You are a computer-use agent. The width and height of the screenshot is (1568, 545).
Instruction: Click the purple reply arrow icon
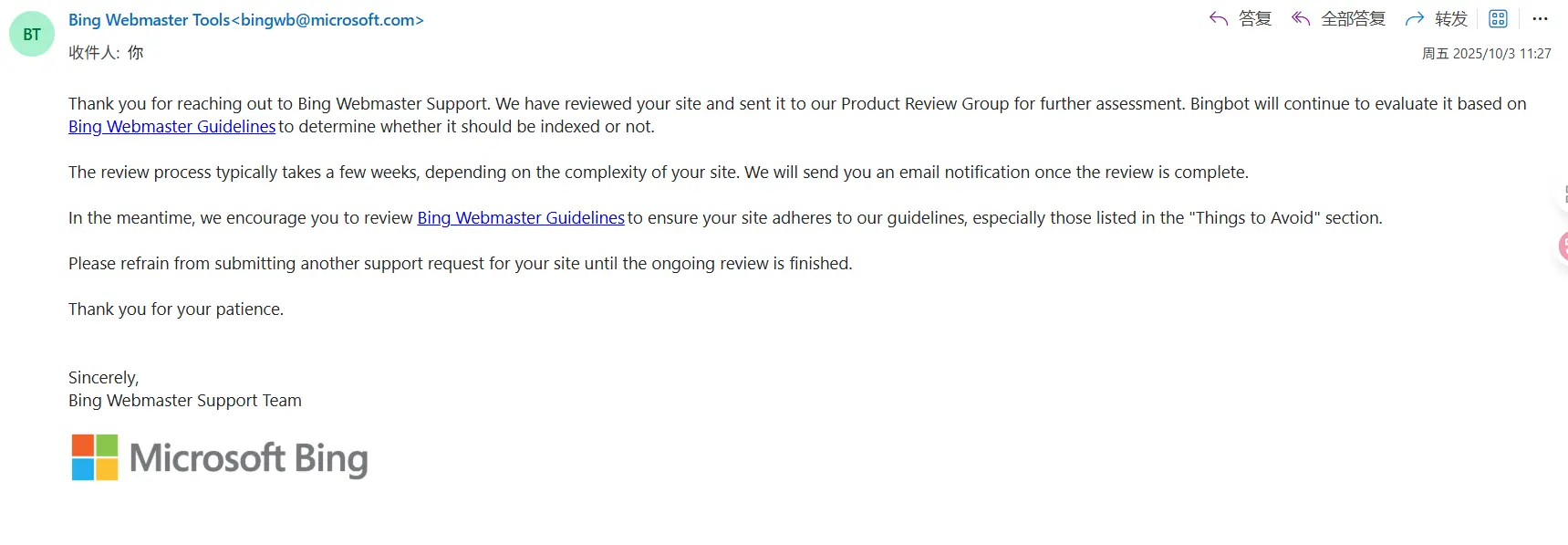click(1219, 18)
